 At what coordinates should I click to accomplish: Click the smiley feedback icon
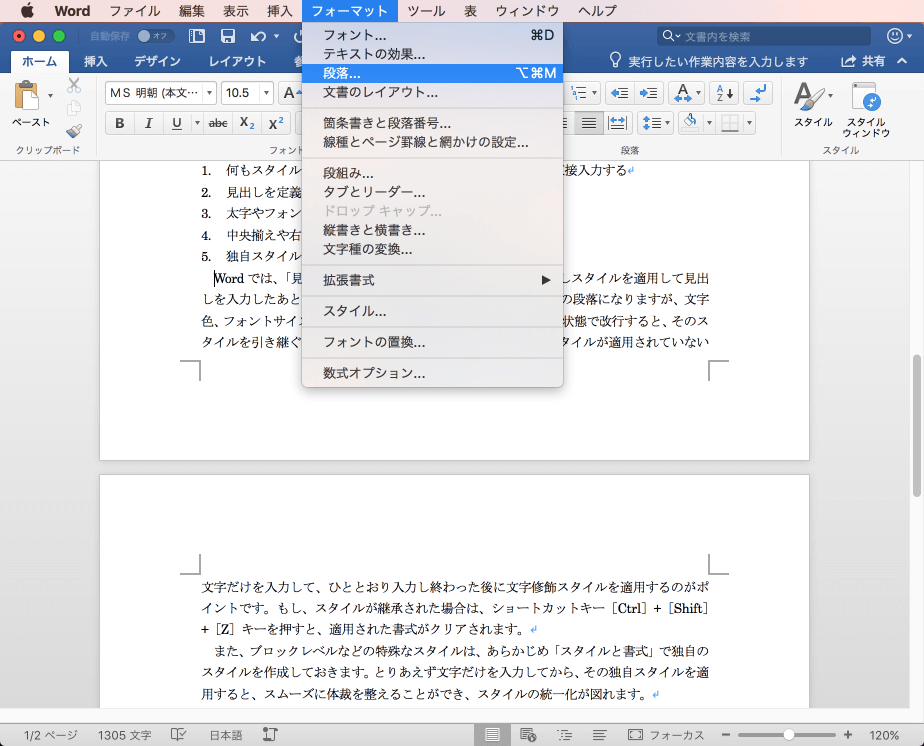(895, 37)
